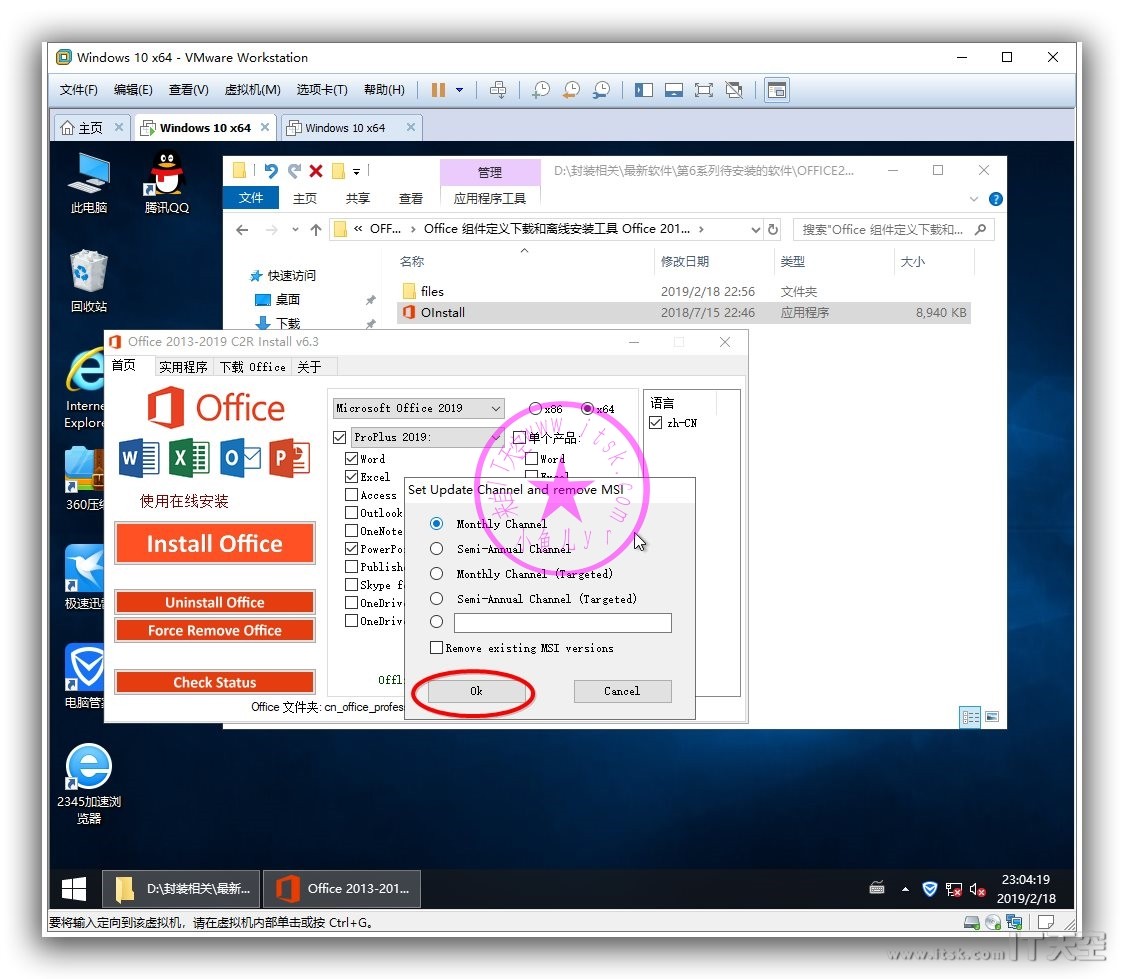Click the Check Status button

(x=214, y=682)
